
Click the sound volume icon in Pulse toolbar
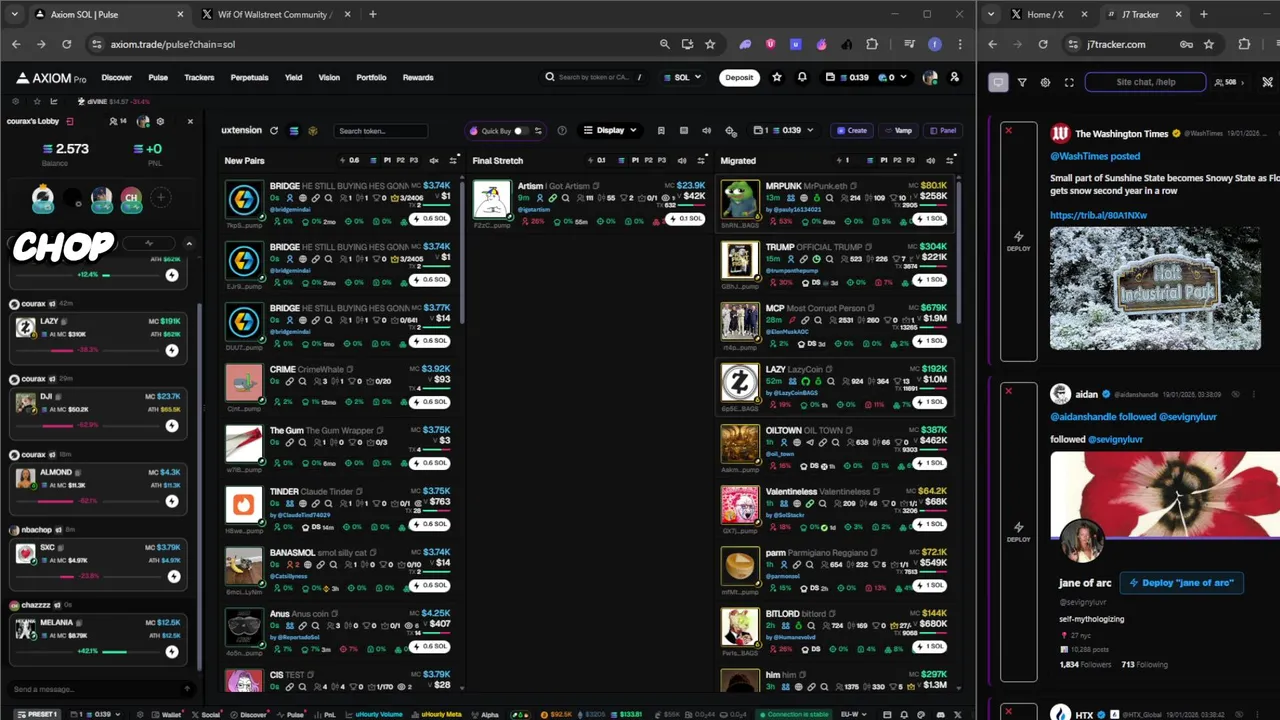point(706,131)
